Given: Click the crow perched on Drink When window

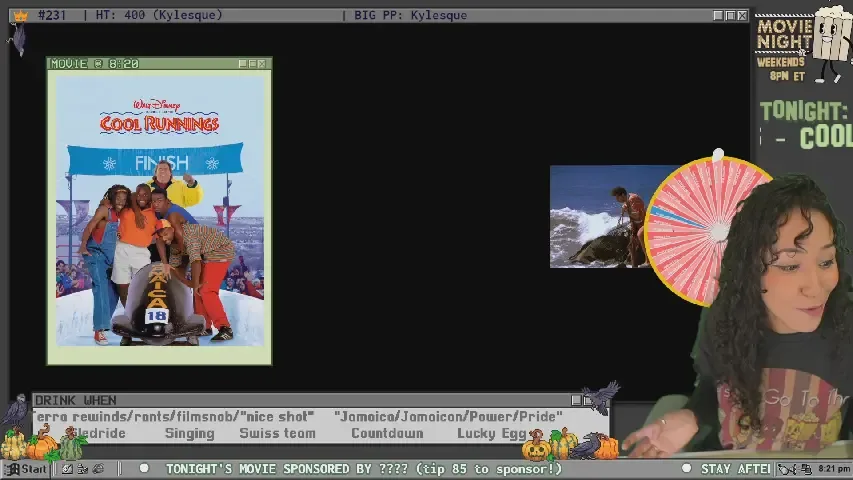Looking at the screenshot, I should (601, 397).
